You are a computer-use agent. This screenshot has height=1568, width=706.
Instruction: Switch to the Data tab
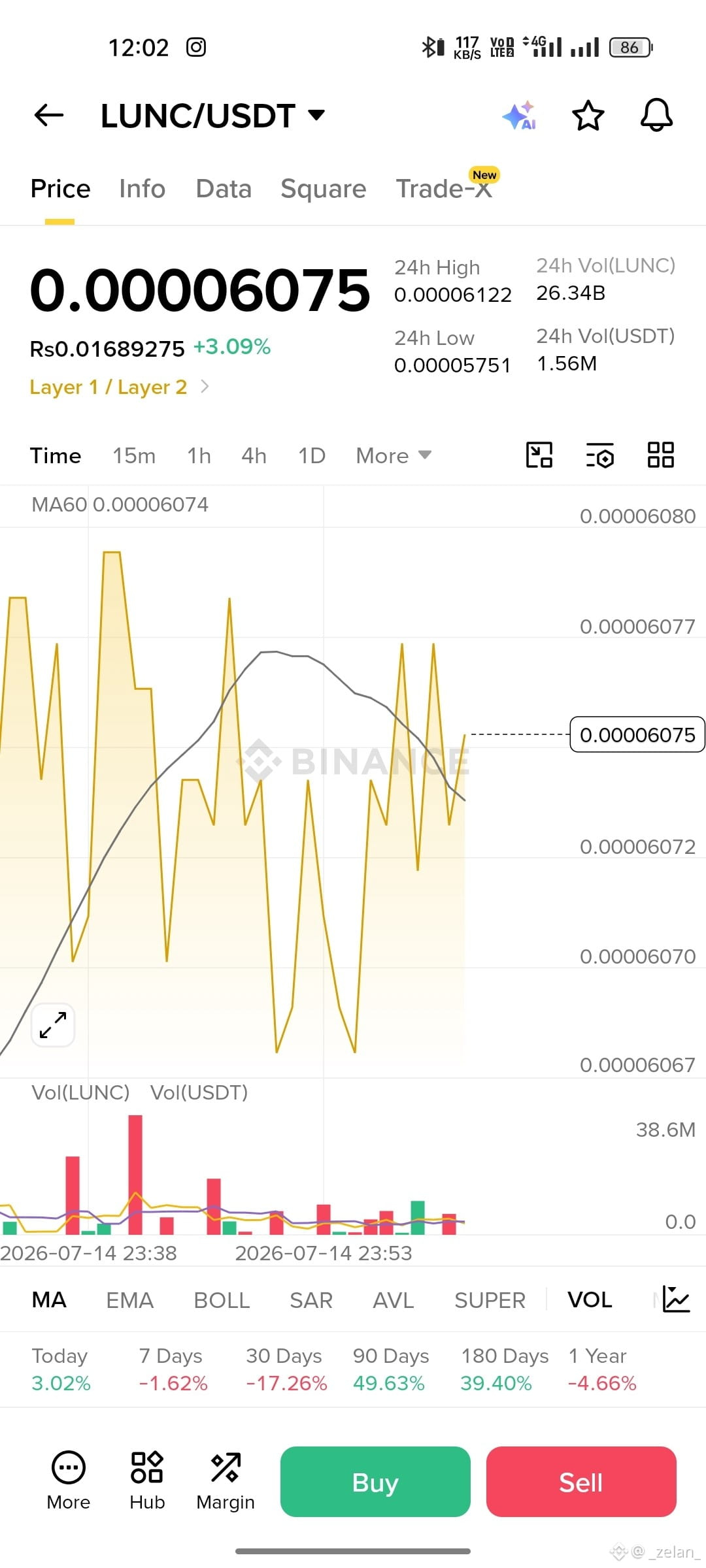[224, 189]
